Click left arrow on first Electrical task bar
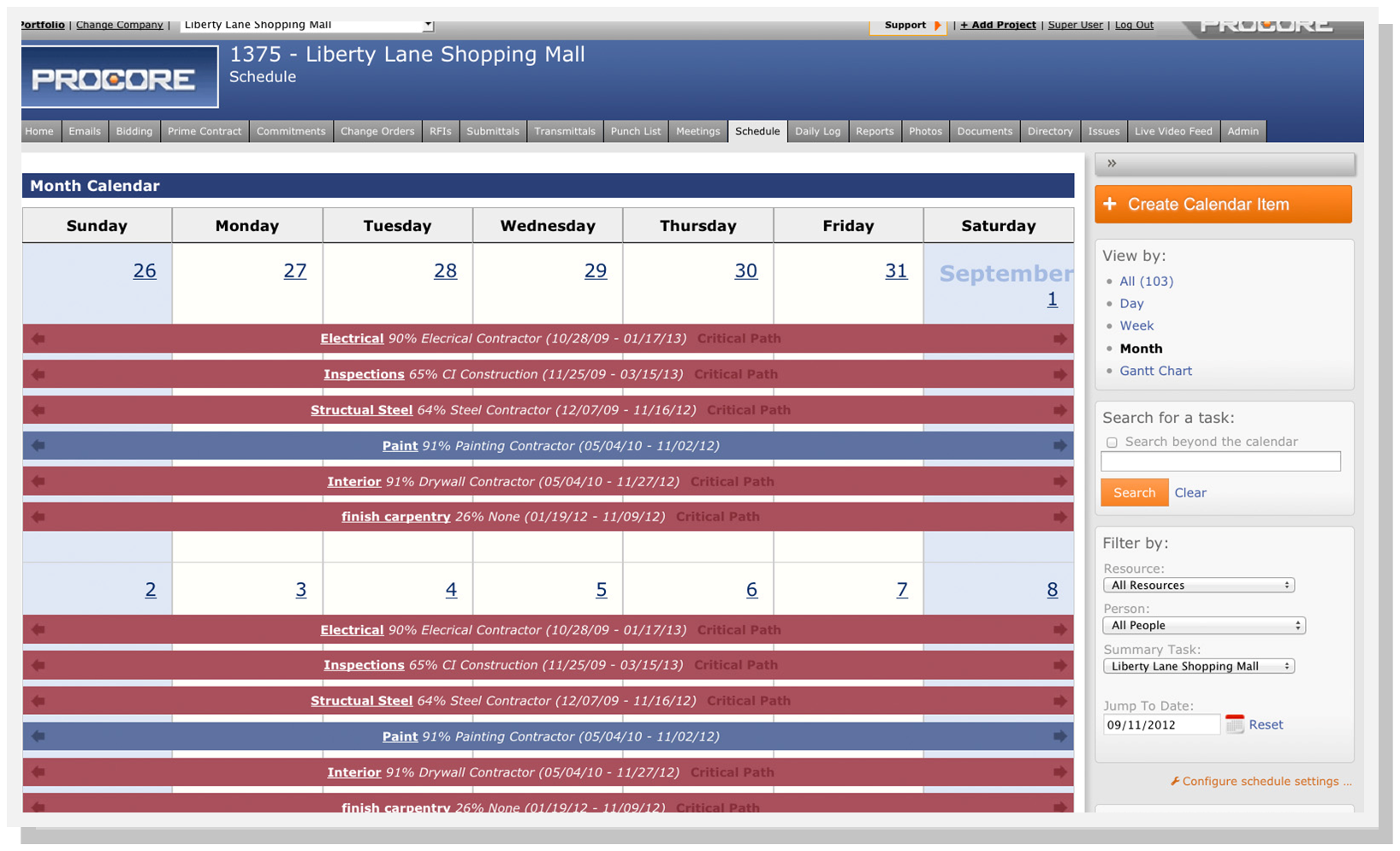Screen dimensions: 1400x851 click(39, 339)
